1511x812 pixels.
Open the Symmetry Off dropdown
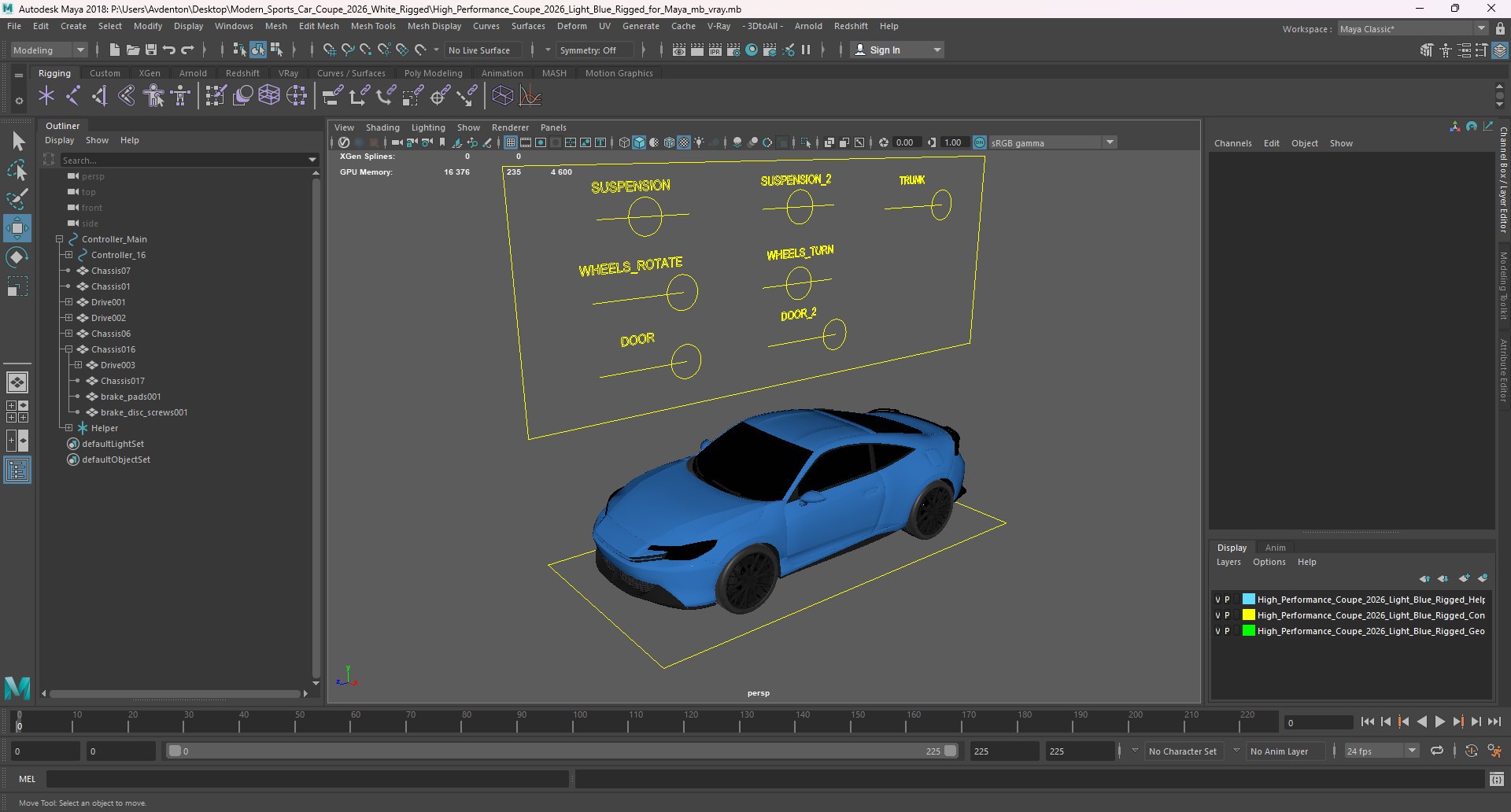(x=595, y=50)
